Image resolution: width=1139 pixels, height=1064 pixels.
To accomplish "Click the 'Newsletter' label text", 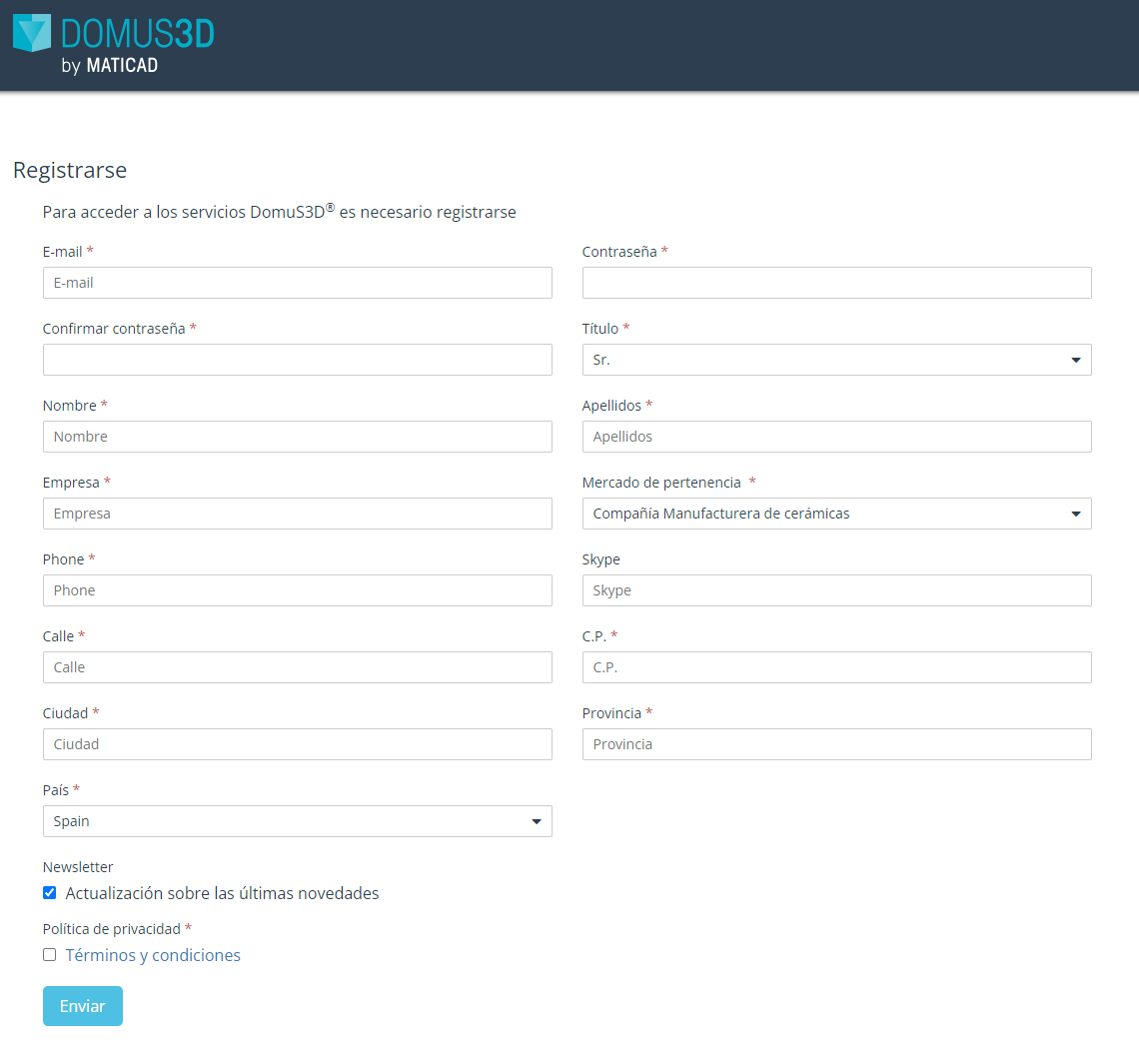I will 78,867.
